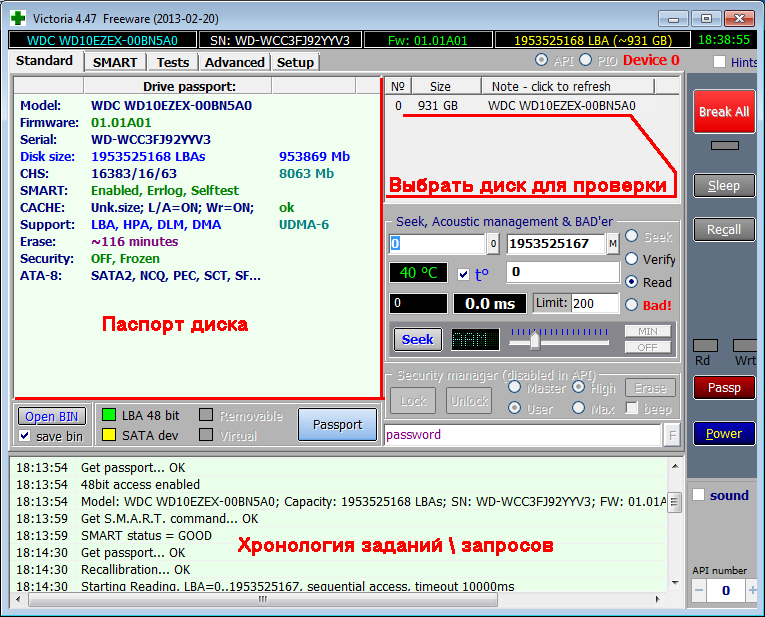Click the field below the end LBA

point(563,272)
